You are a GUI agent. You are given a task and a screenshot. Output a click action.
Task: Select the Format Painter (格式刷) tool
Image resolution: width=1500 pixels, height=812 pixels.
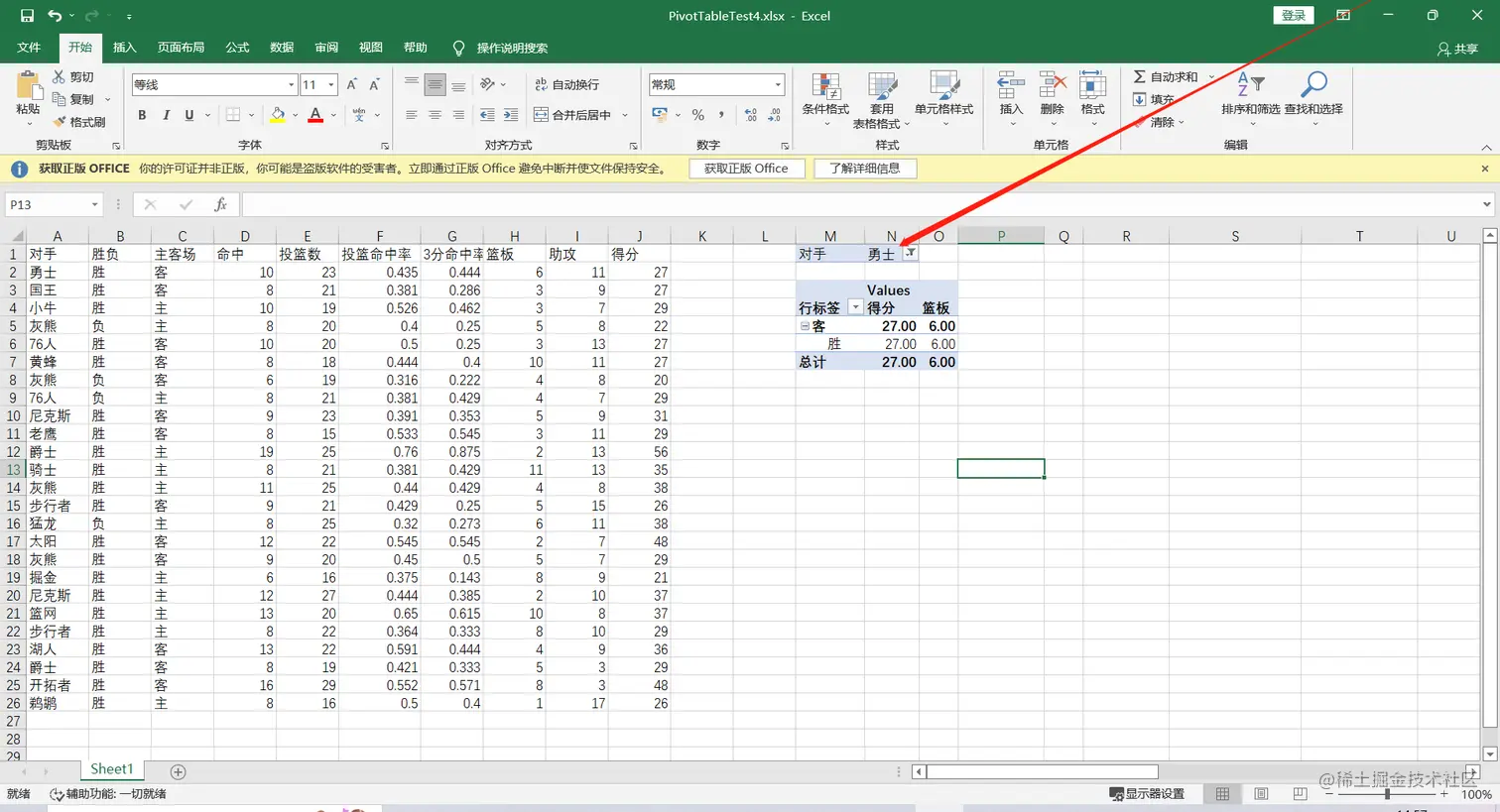click(x=79, y=122)
